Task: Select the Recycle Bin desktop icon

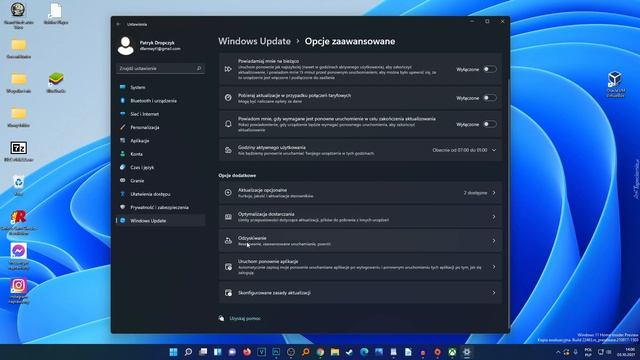Action: point(18,185)
